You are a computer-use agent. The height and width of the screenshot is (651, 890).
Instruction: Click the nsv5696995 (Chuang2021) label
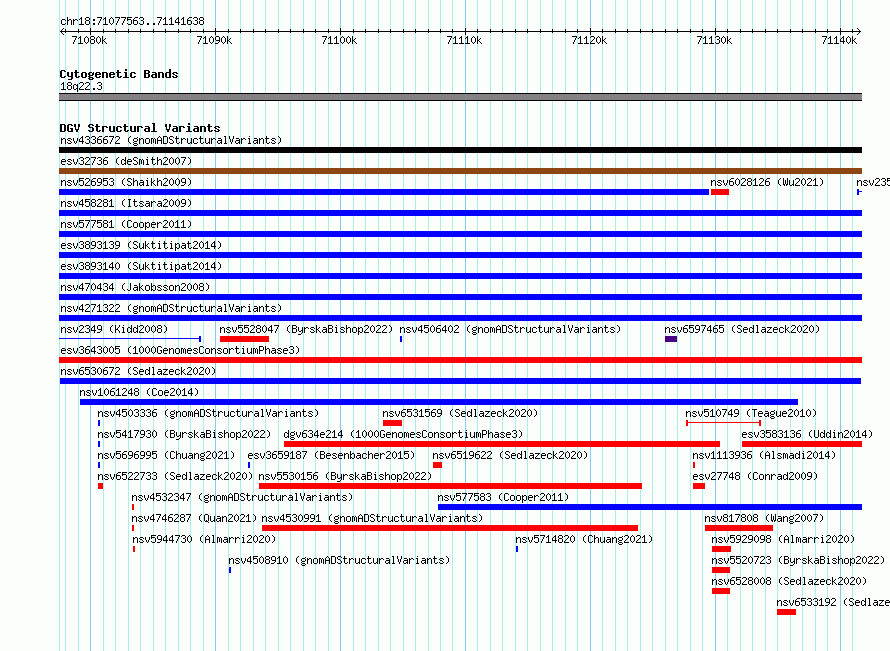(166, 455)
